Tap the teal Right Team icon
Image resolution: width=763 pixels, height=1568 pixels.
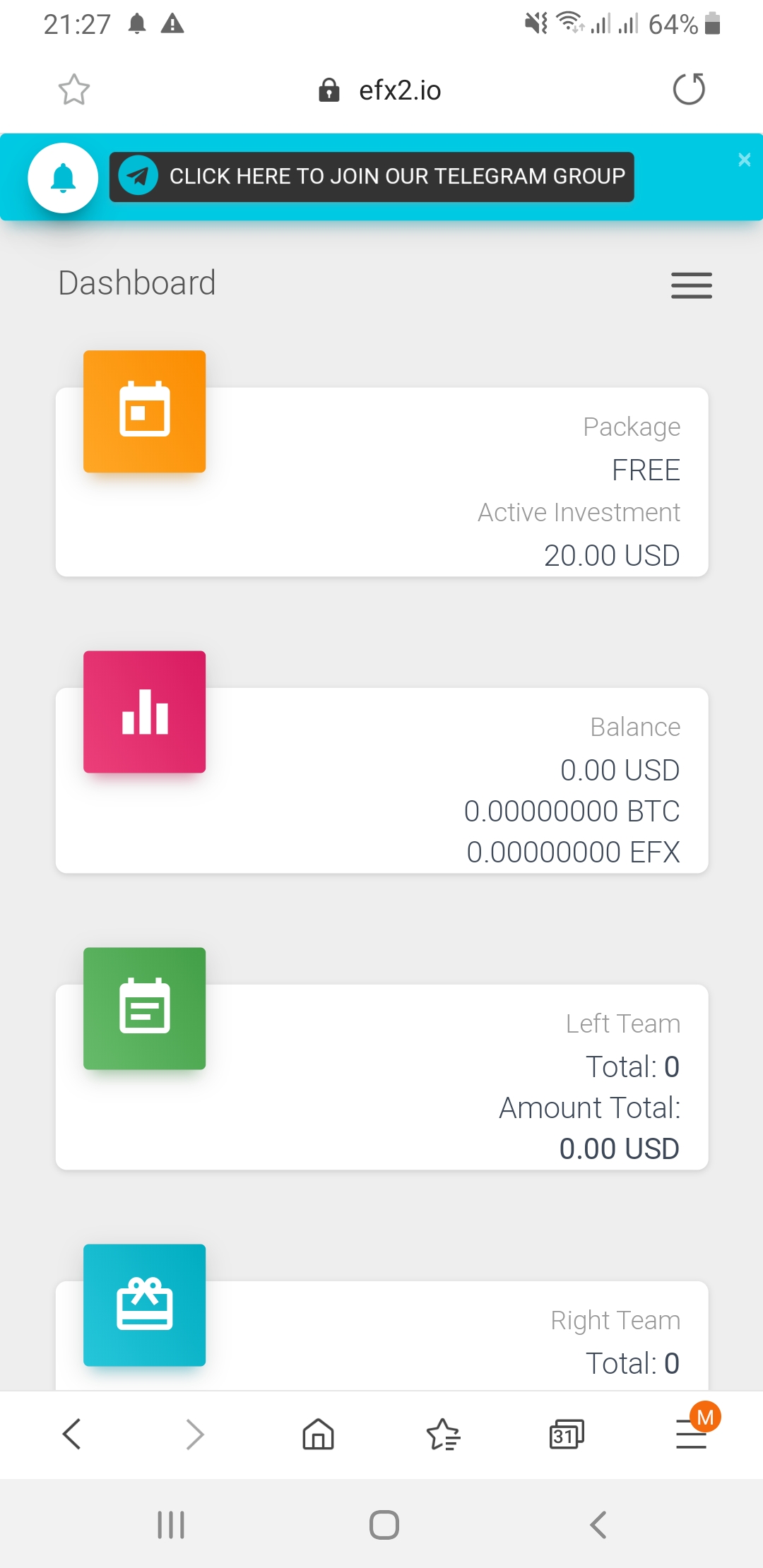[145, 1305]
